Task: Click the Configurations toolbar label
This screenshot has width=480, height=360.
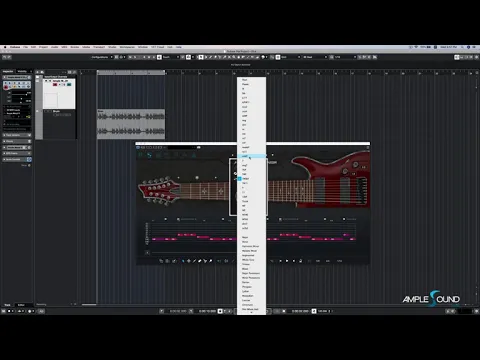Action: coord(100,57)
